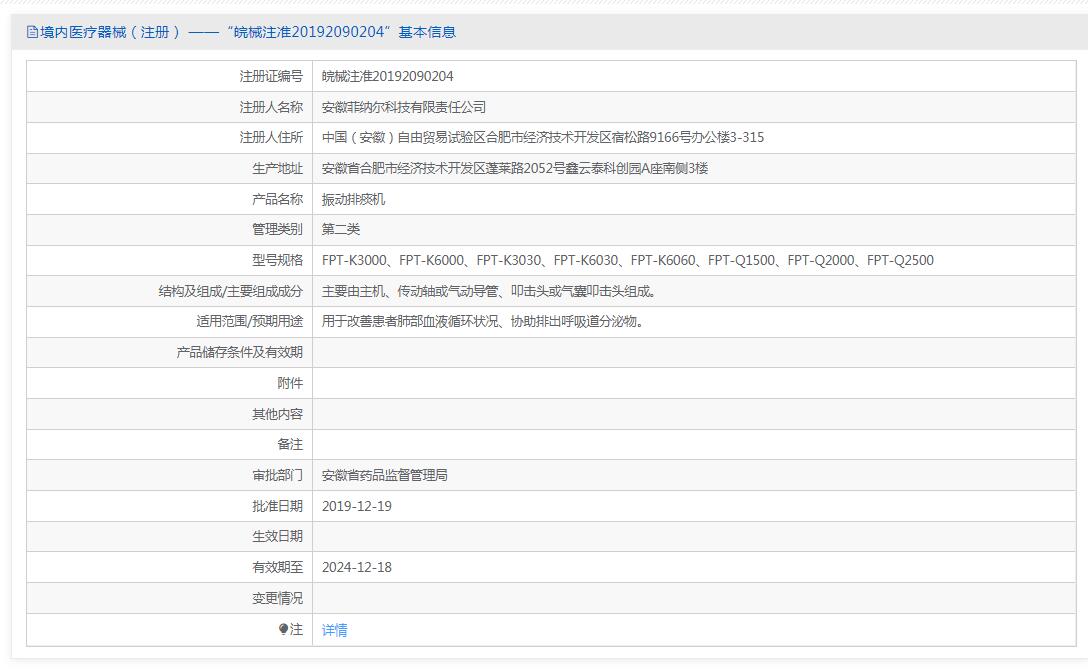1088x669 pixels.
Task: Click the 产品储存条件及有效期 label
Action: pyautogui.click(x=239, y=352)
